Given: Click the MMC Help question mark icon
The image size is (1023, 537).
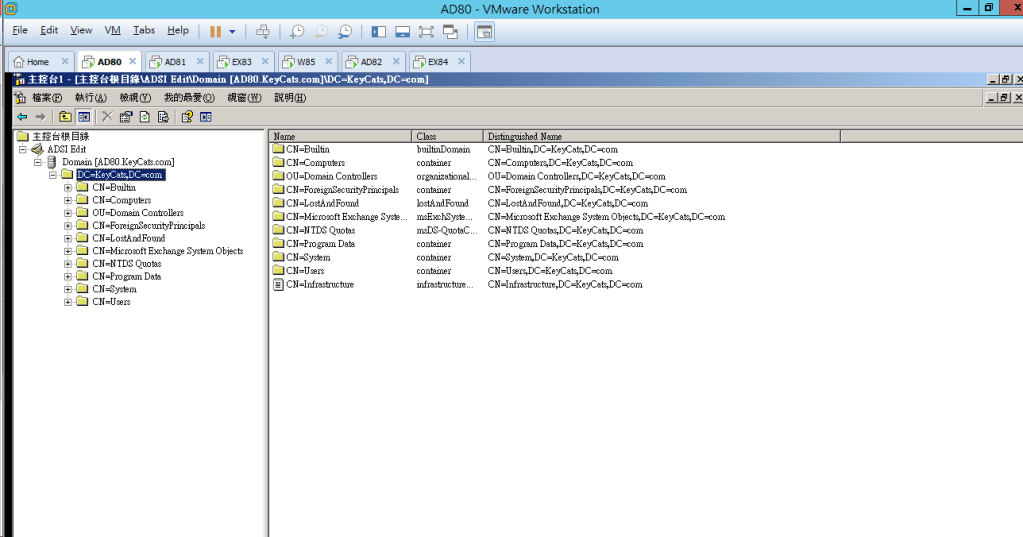Looking at the screenshot, I should pyautogui.click(x=186, y=116).
